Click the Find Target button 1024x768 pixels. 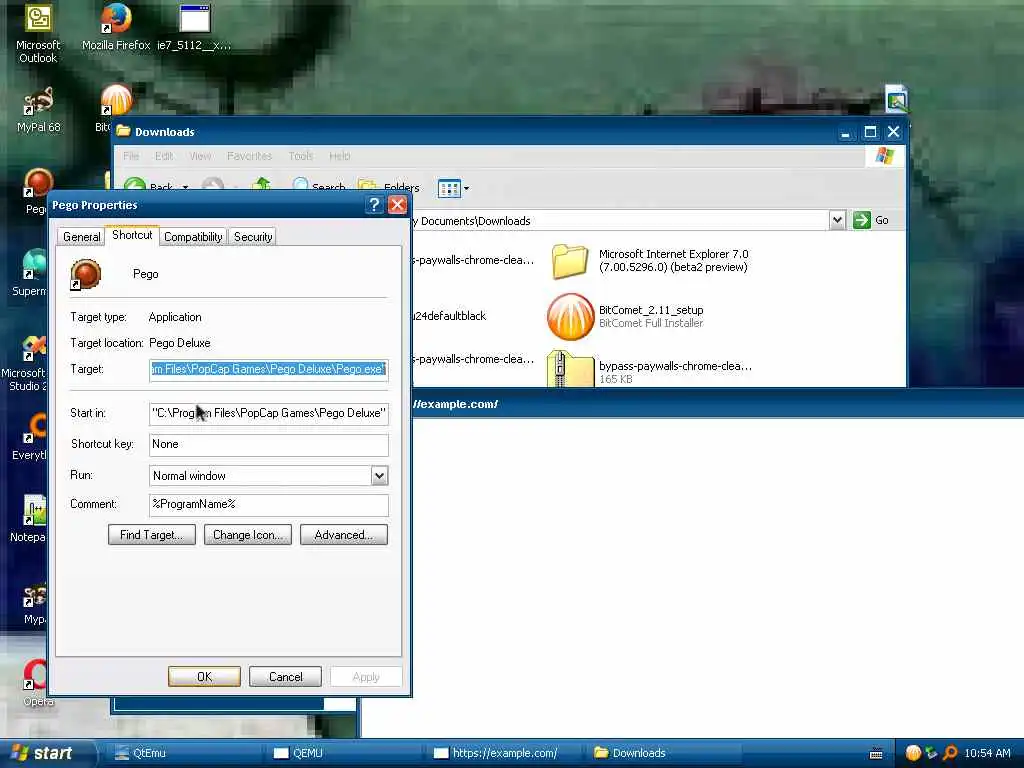tap(152, 535)
